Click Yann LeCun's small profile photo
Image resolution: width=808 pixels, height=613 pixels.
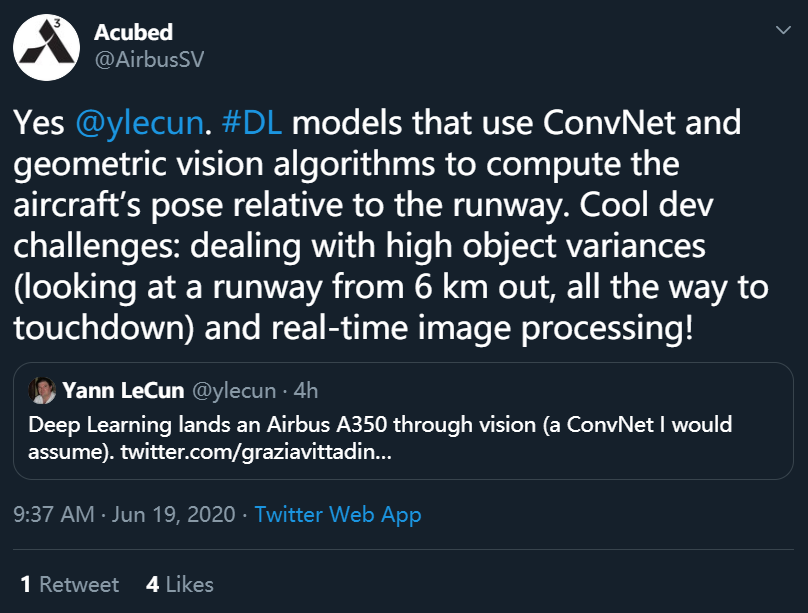click(41, 390)
